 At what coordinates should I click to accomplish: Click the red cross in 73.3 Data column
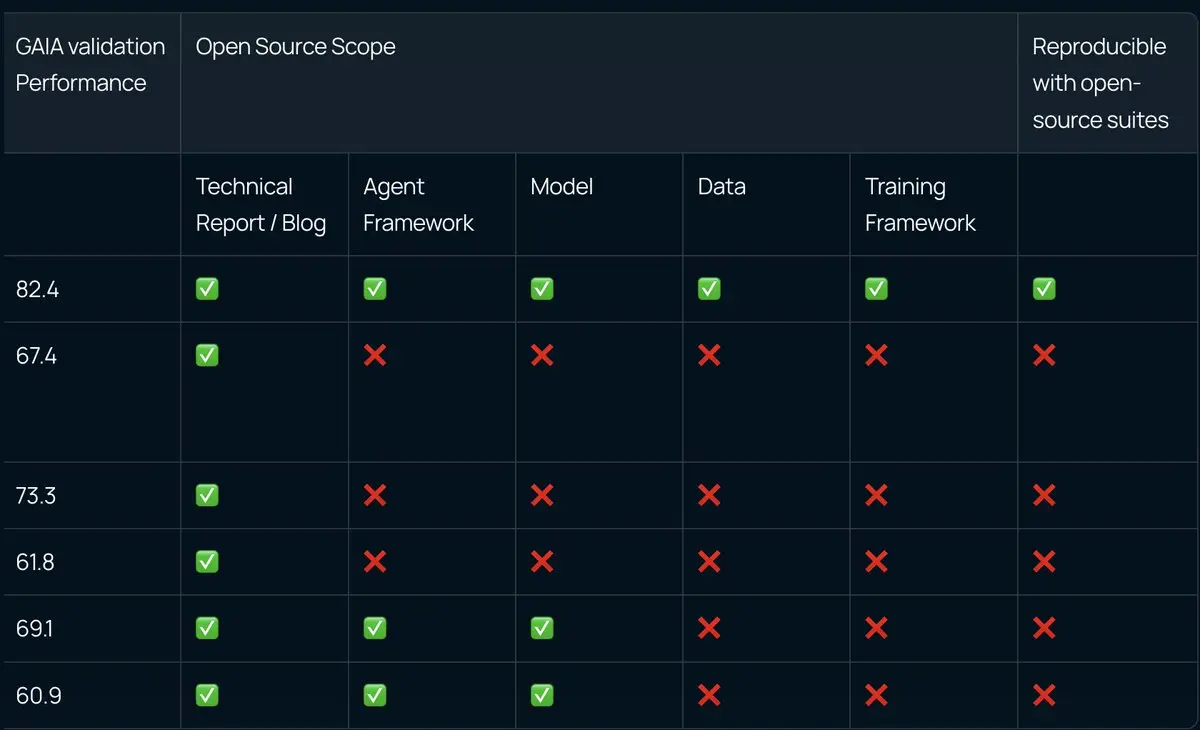(x=709, y=495)
